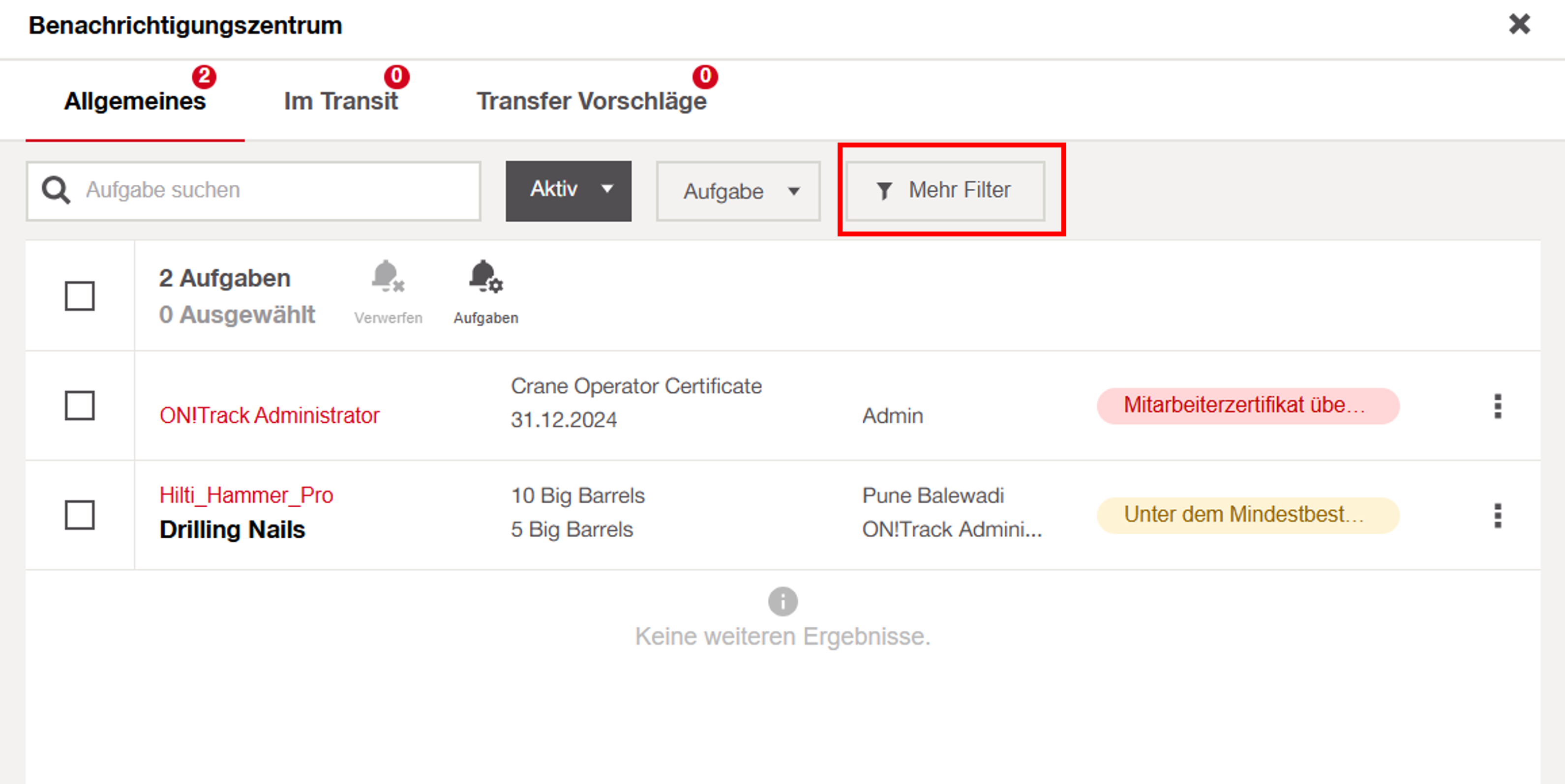1565x784 pixels.
Task: Toggle the select-all Aufgaben checkbox
Action: point(80,296)
